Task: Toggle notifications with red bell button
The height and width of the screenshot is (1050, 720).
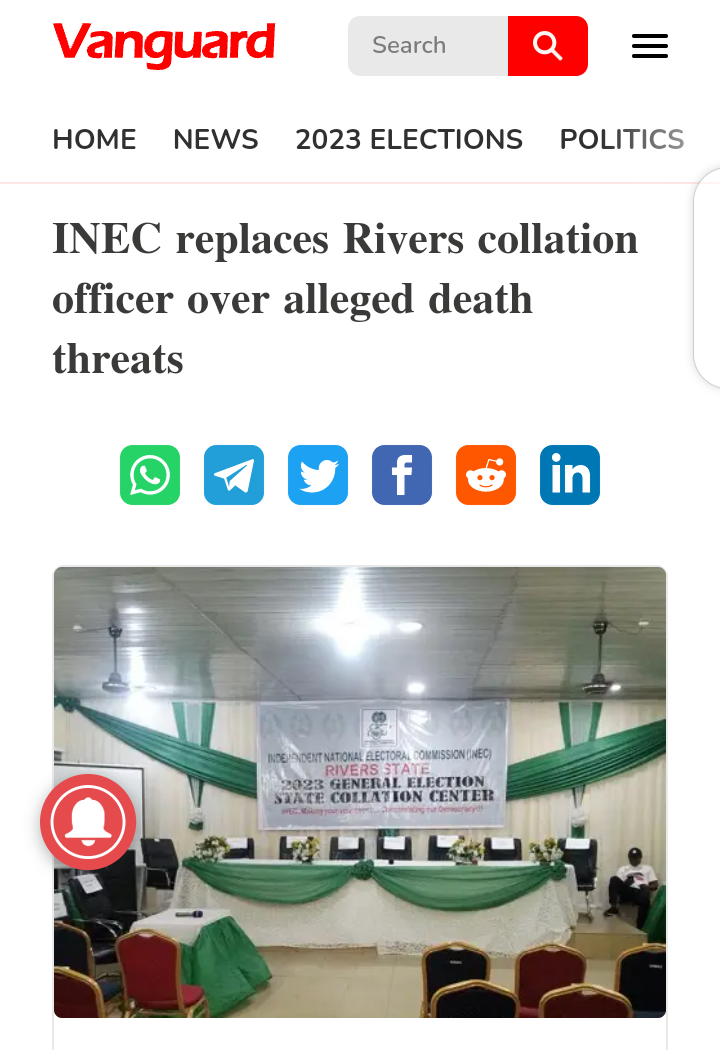Action: (x=88, y=822)
